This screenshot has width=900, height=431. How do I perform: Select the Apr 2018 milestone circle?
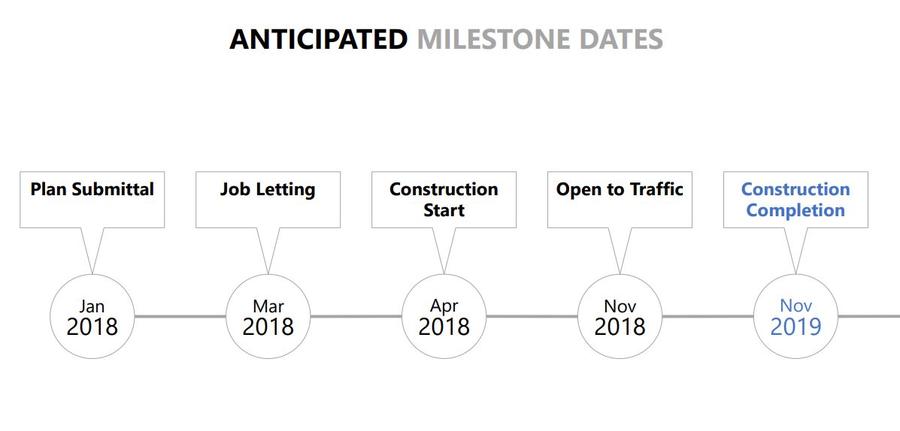(444, 316)
